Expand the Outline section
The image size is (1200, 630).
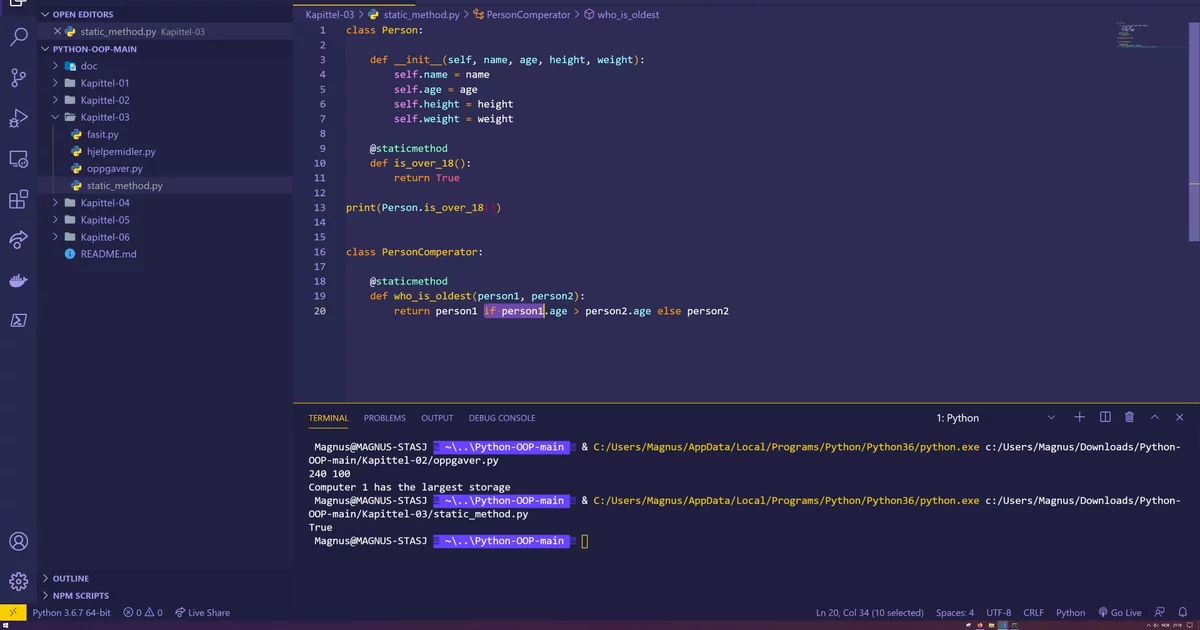[165, 578]
